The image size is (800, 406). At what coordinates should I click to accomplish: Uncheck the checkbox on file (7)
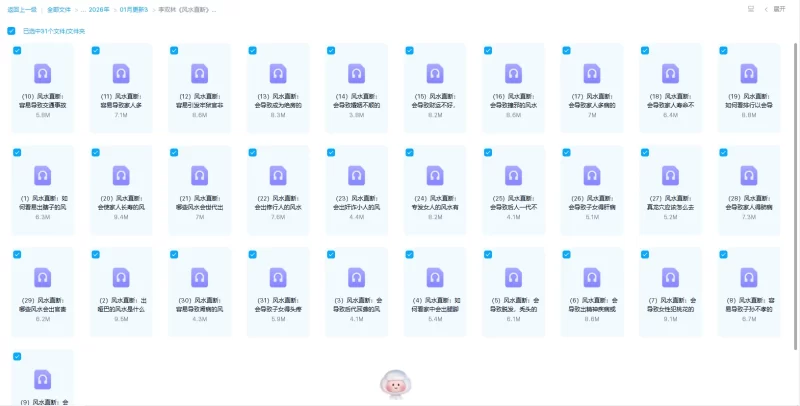(645, 255)
